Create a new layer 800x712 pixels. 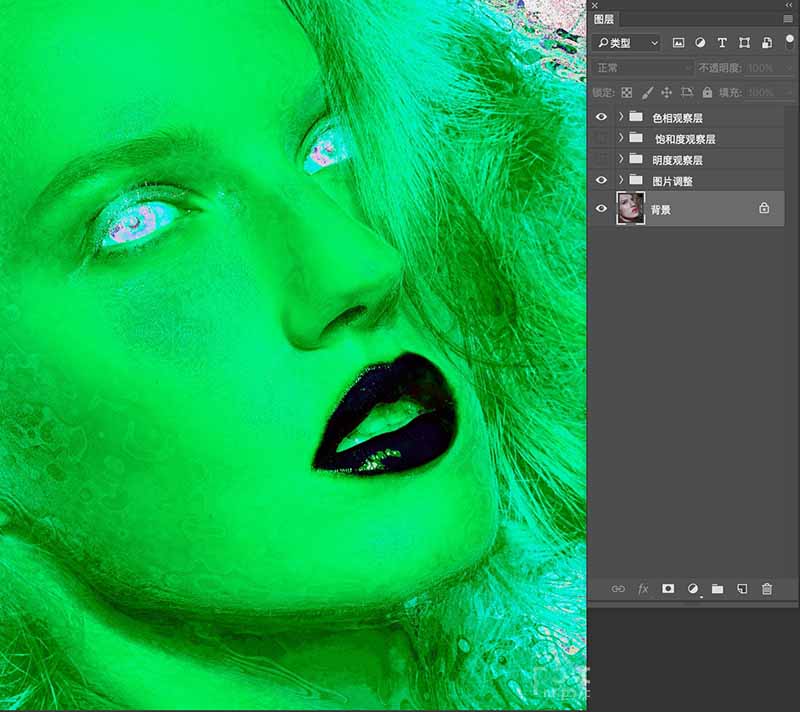[742, 589]
